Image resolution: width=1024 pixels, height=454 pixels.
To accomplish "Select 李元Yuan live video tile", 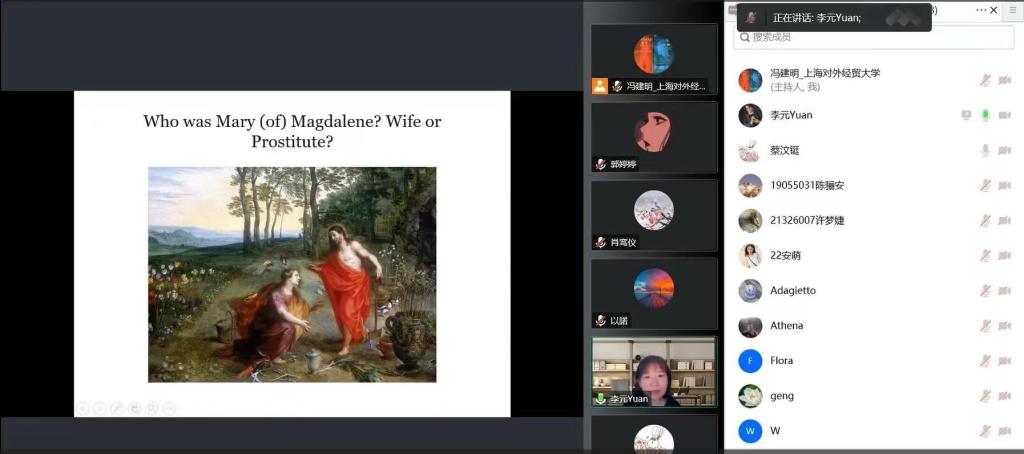I will pos(654,372).
